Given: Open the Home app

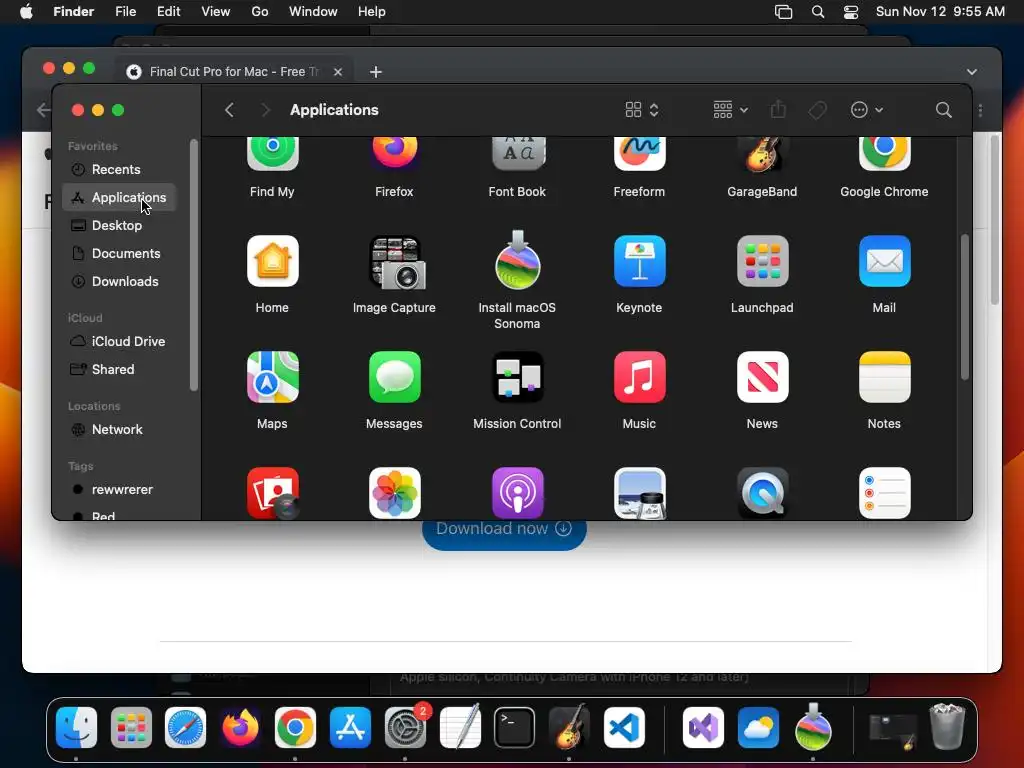Looking at the screenshot, I should [x=272, y=261].
